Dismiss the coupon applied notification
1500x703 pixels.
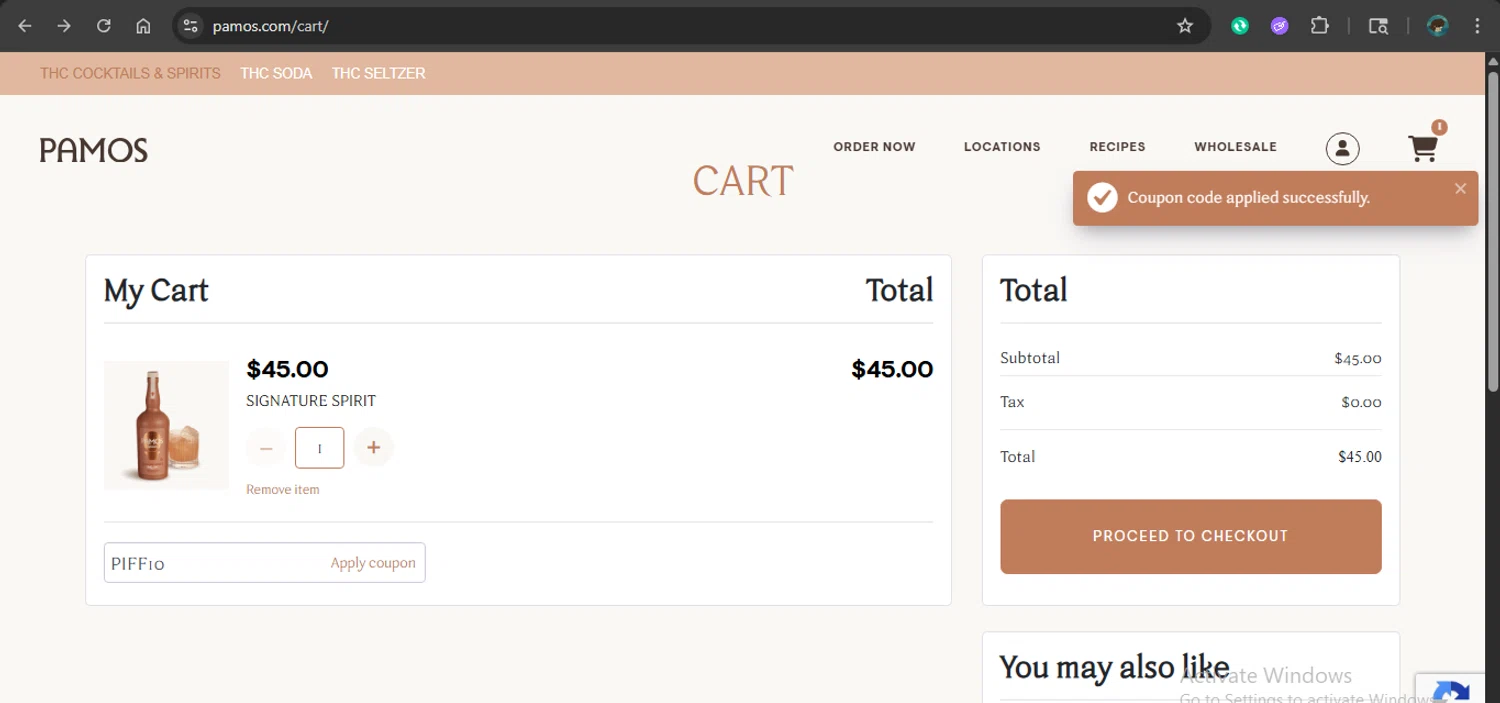pyautogui.click(x=1460, y=188)
